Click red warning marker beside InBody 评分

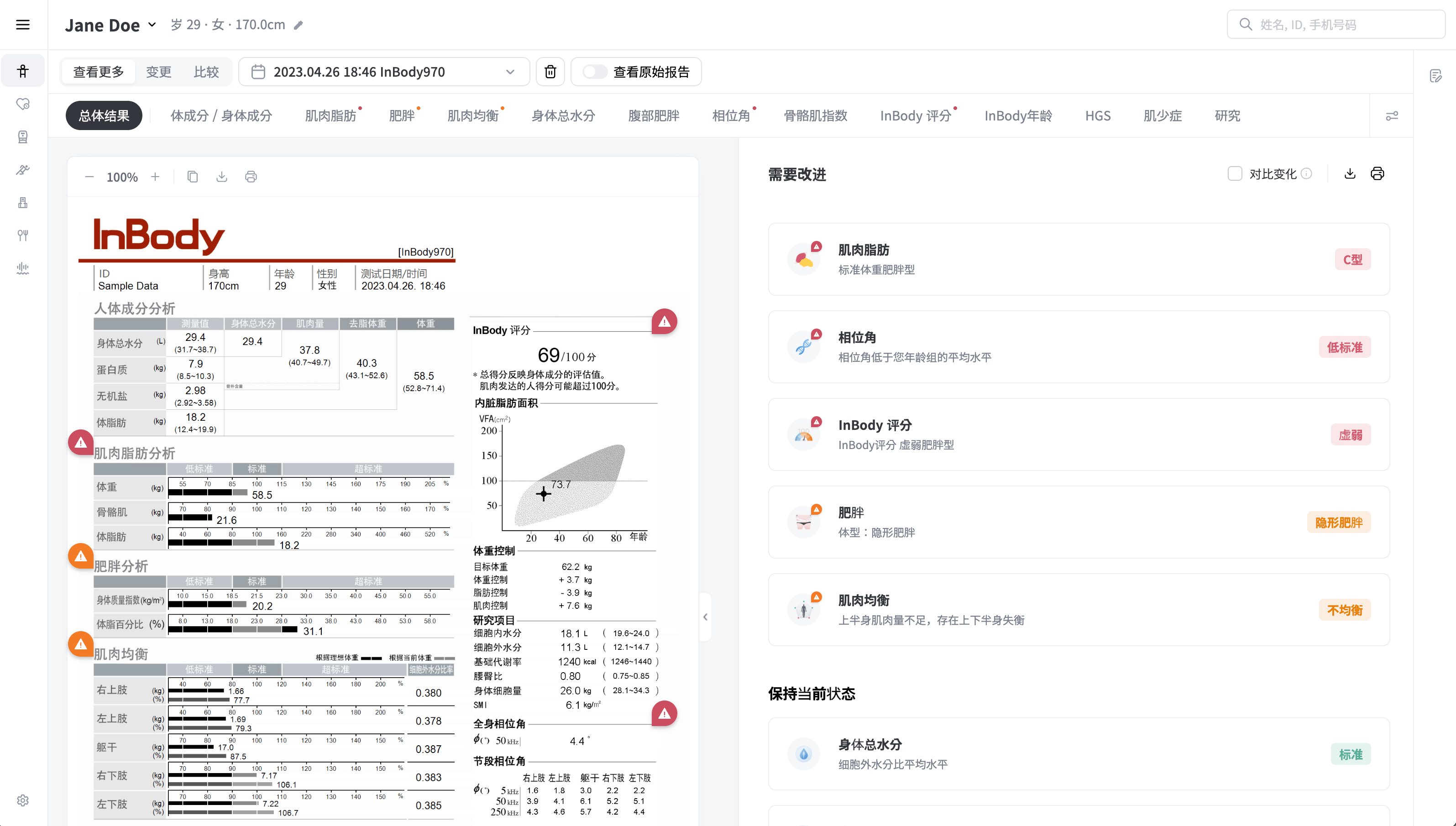point(665,322)
